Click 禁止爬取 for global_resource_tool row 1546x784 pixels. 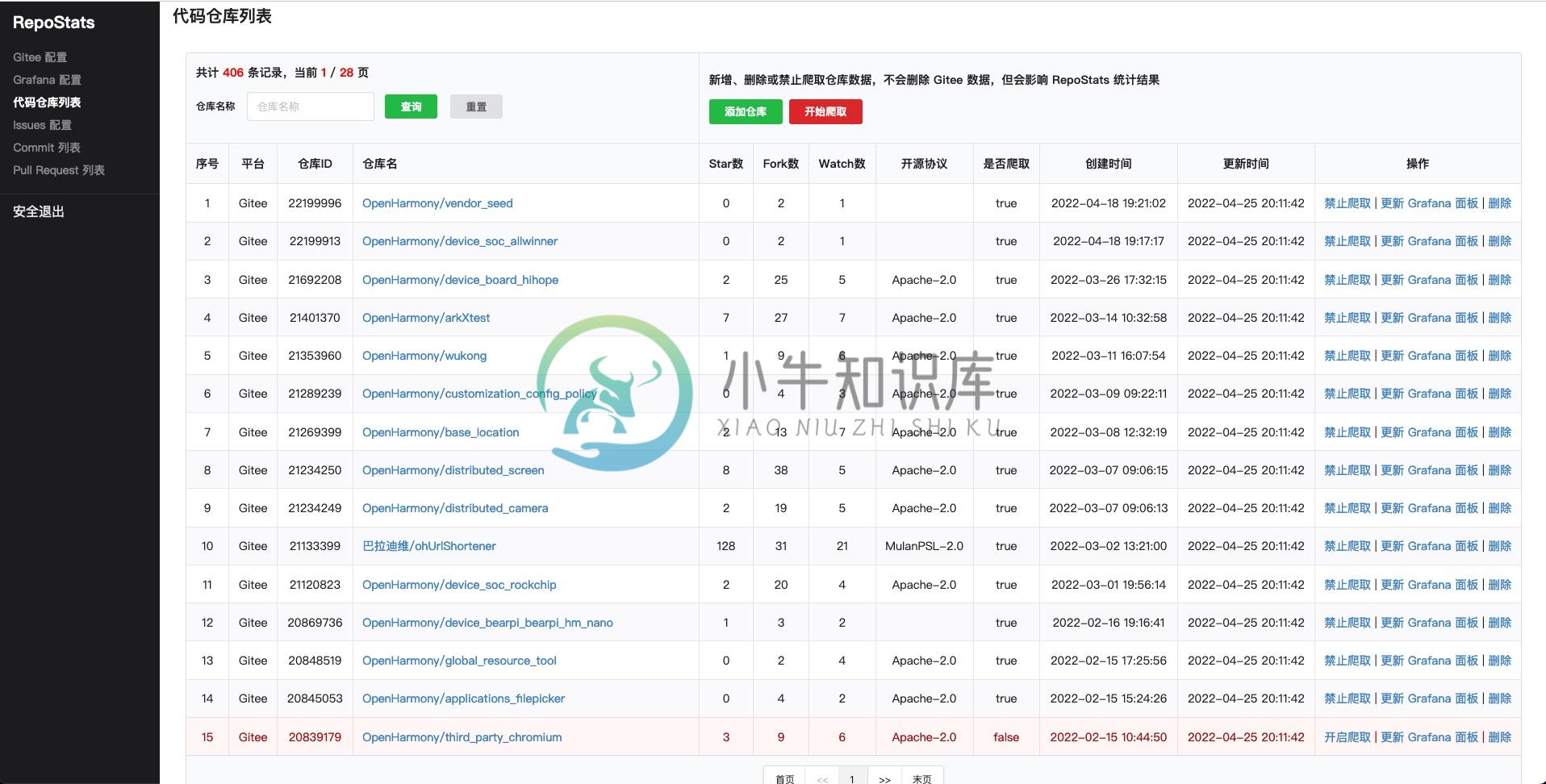[x=1348, y=661]
